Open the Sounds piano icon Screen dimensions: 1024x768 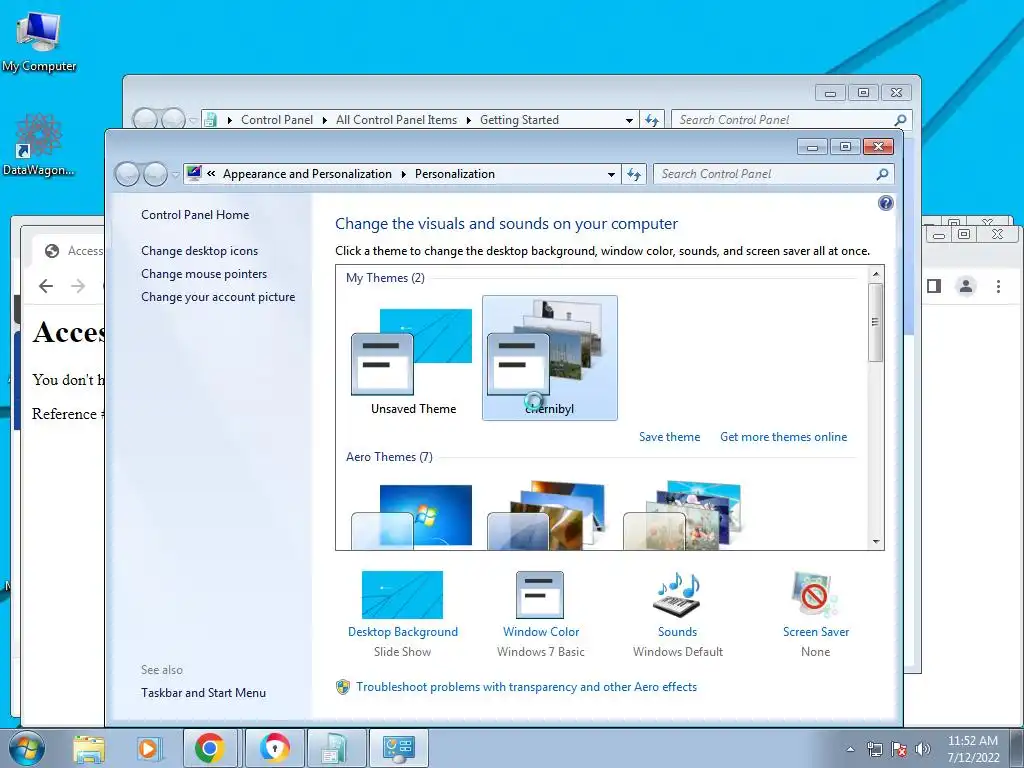(x=677, y=594)
